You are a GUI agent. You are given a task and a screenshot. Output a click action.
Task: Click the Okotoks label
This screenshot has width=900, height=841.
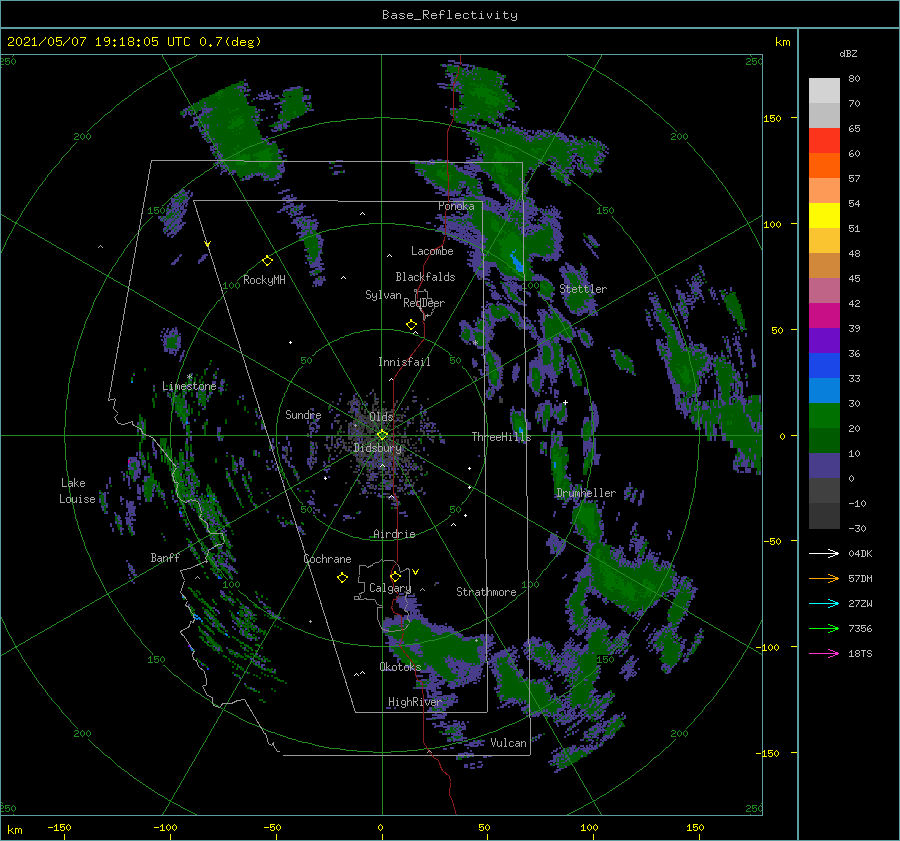[400, 666]
